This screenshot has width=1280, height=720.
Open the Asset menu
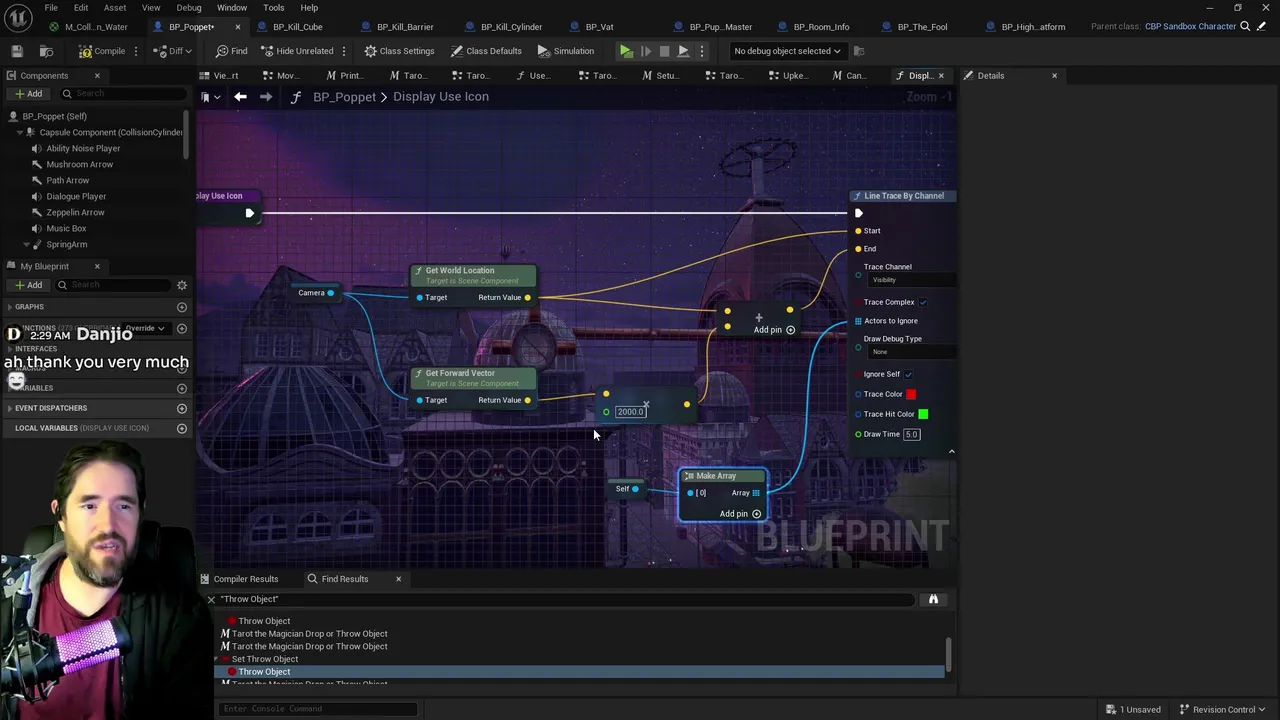(x=115, y=7)
